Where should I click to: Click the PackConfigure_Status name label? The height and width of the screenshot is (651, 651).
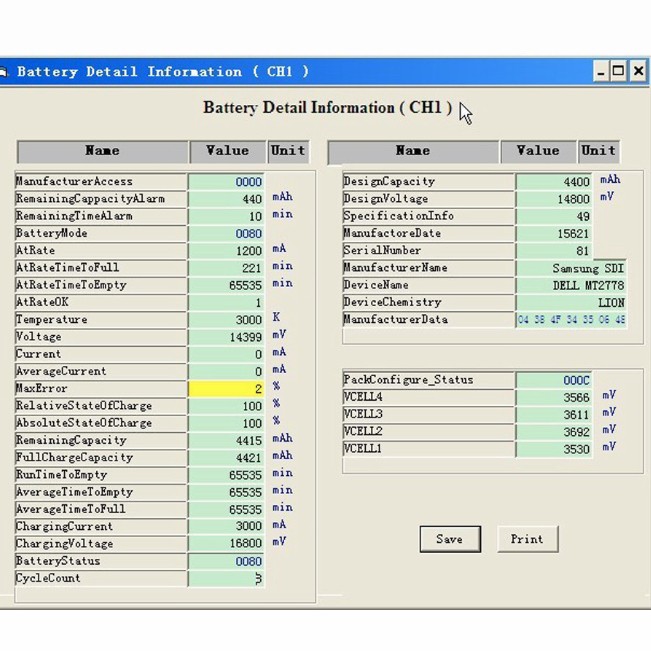[x=429, y=380]
